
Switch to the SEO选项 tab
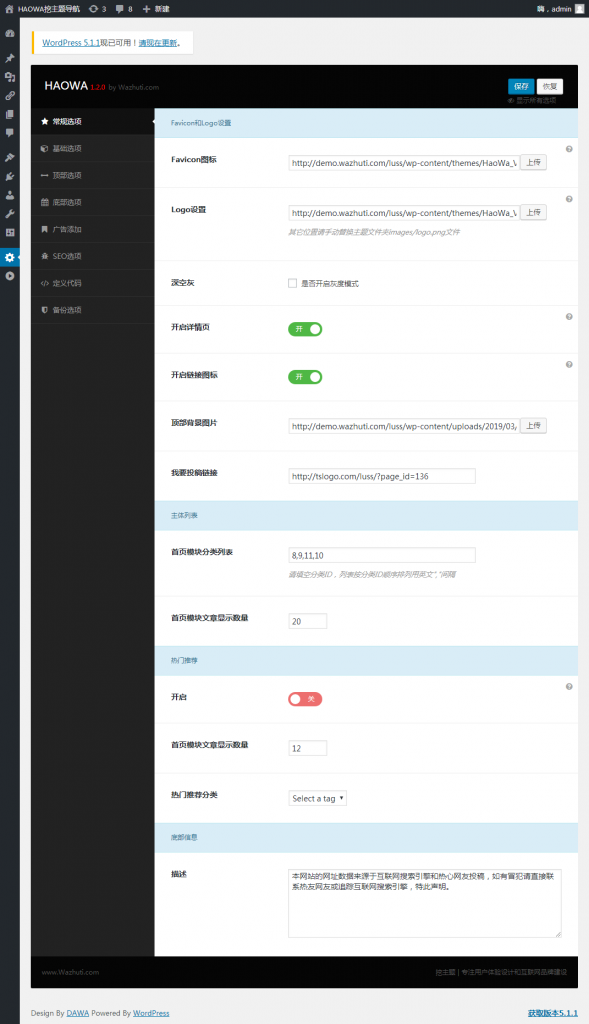[93, 256]
